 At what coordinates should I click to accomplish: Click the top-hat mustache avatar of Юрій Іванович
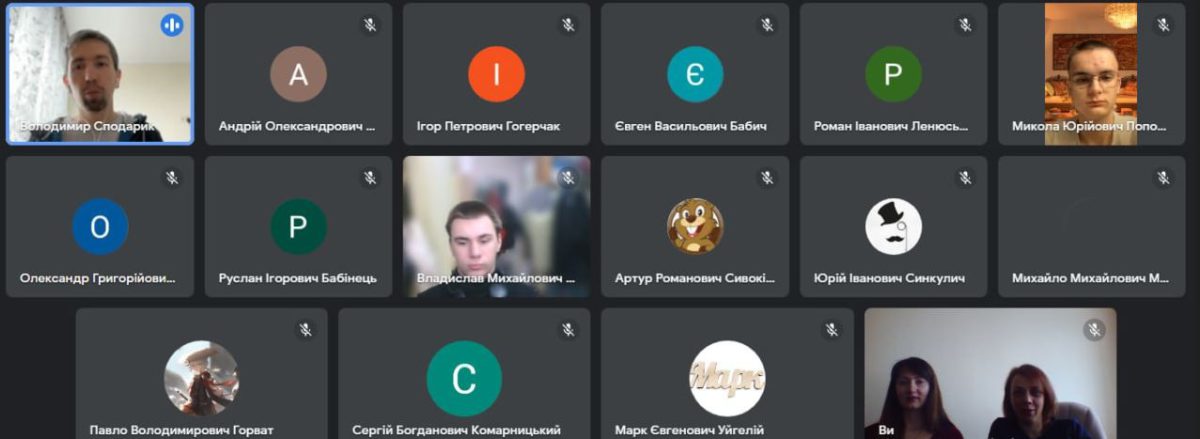click(x=893, y=226)
